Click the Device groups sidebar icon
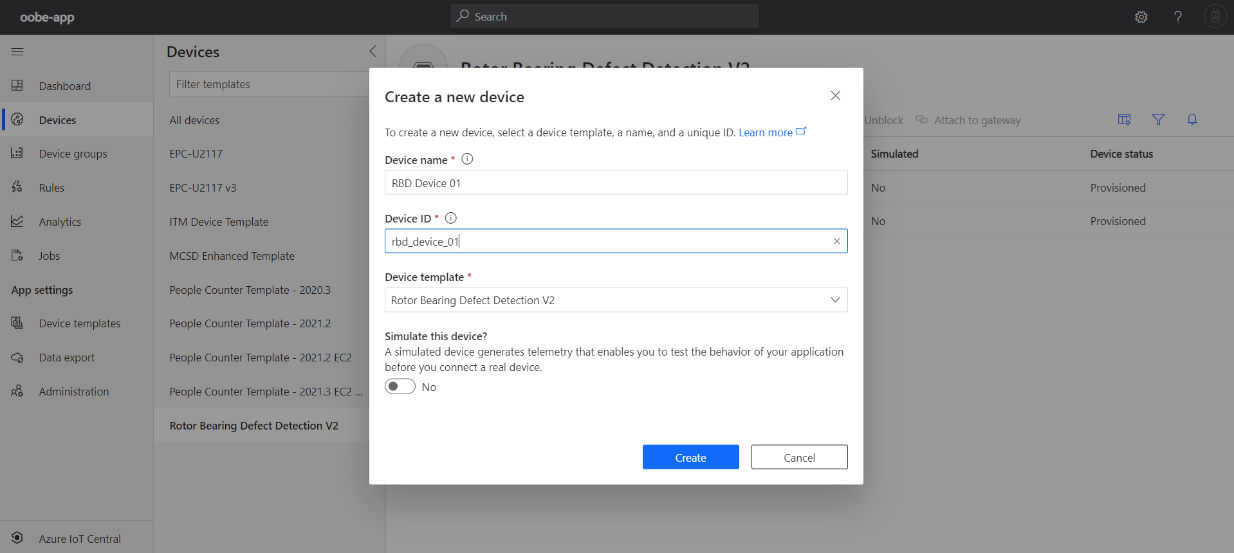Image resolution: width=1234 pixels, height=553 pixels. (17, 154)
